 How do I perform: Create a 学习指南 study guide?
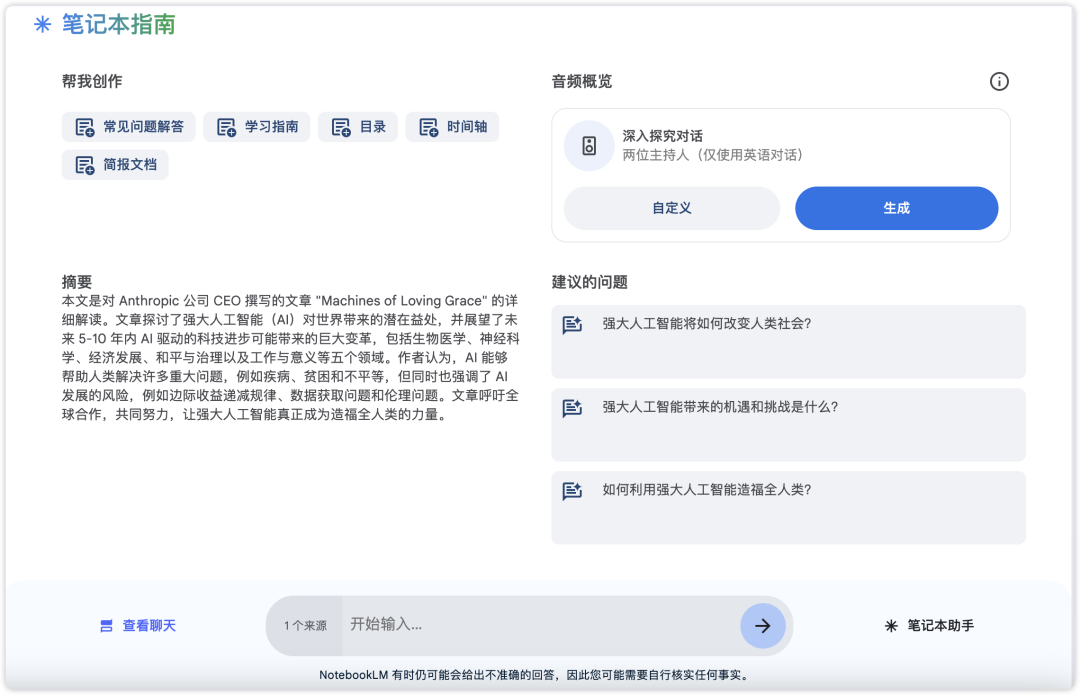(x=256, y=127)
